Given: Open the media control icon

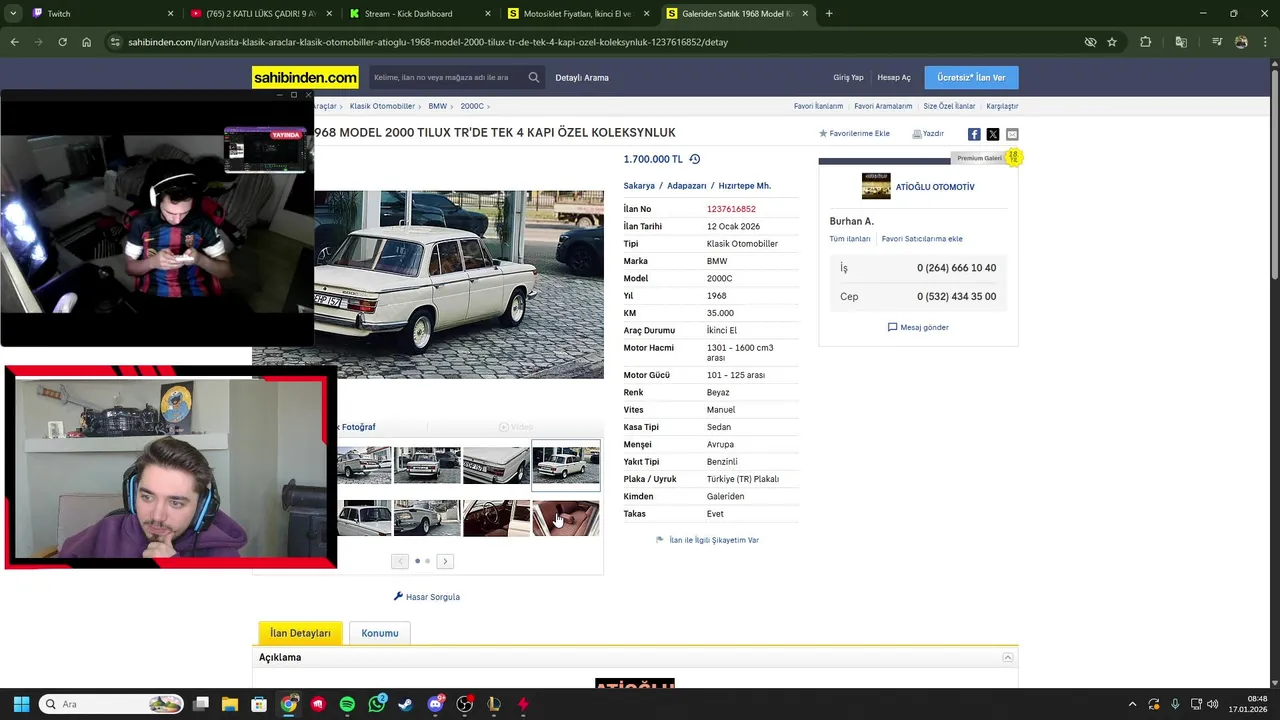Looking at the screenshot, I should pos(1217,42).
